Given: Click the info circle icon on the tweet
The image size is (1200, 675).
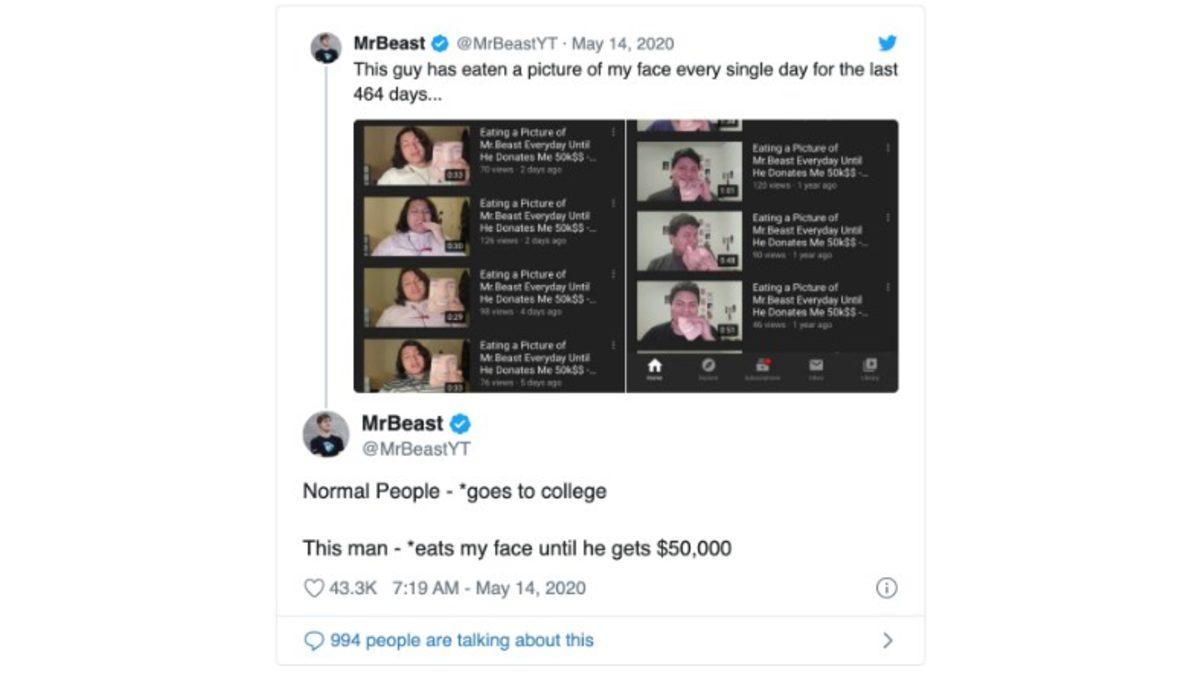Looking at the screenshot, I should point(886,589).
